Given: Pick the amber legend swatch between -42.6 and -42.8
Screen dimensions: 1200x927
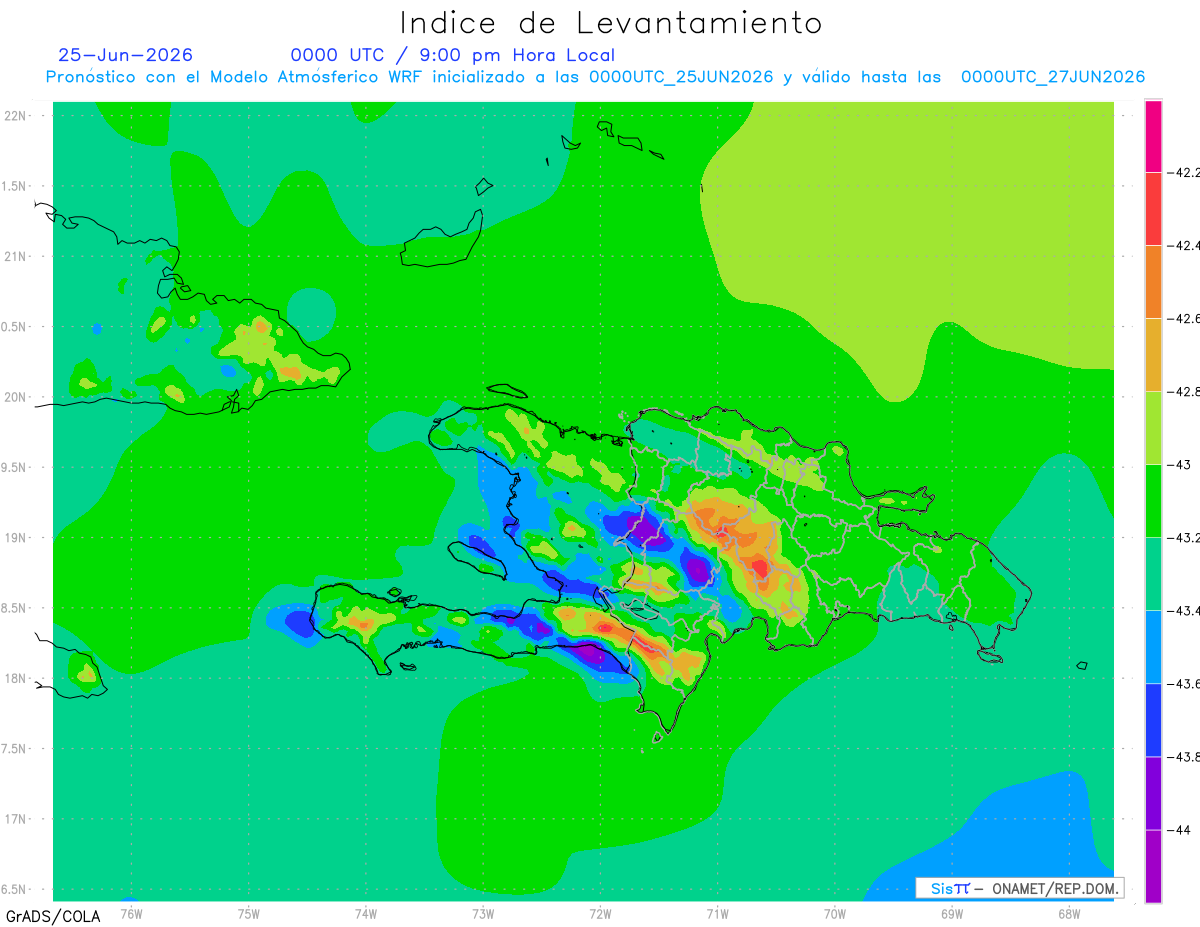Looking at the screenshot, I should [1153, 354].
